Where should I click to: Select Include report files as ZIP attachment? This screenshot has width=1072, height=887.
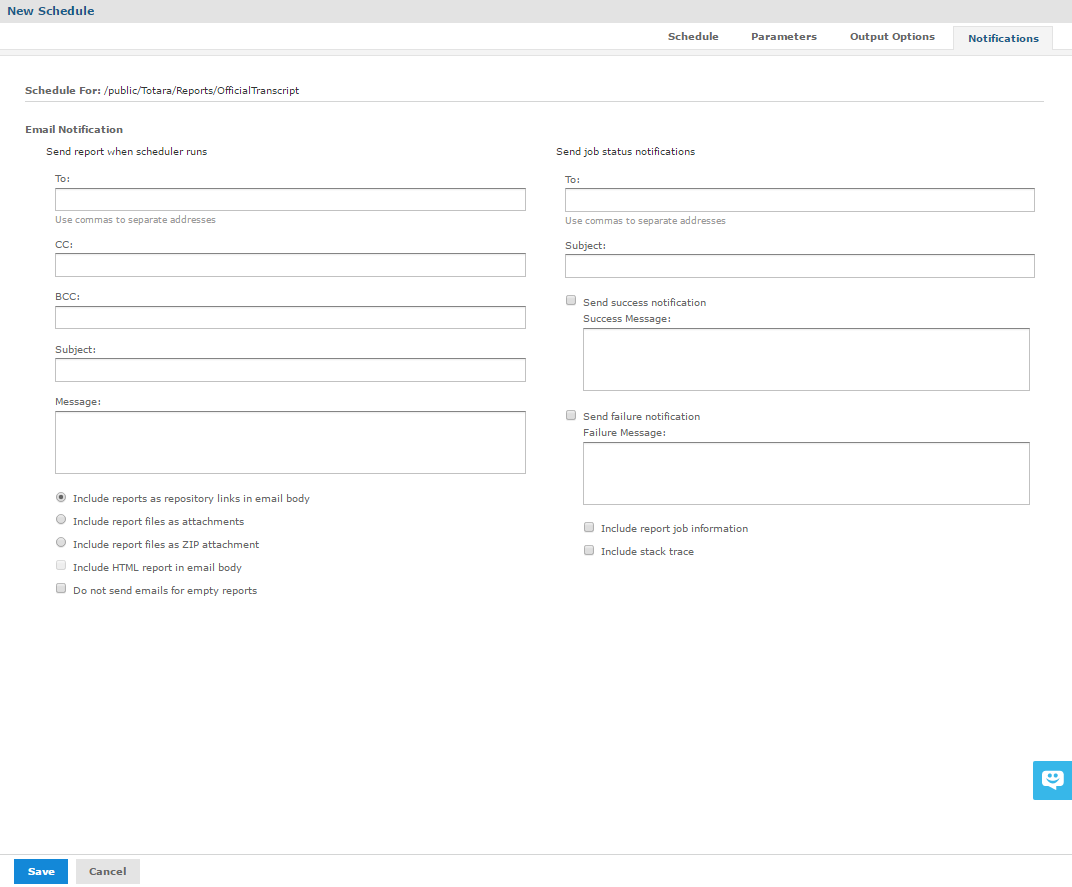pyautogui.click(x=62, y=543)
